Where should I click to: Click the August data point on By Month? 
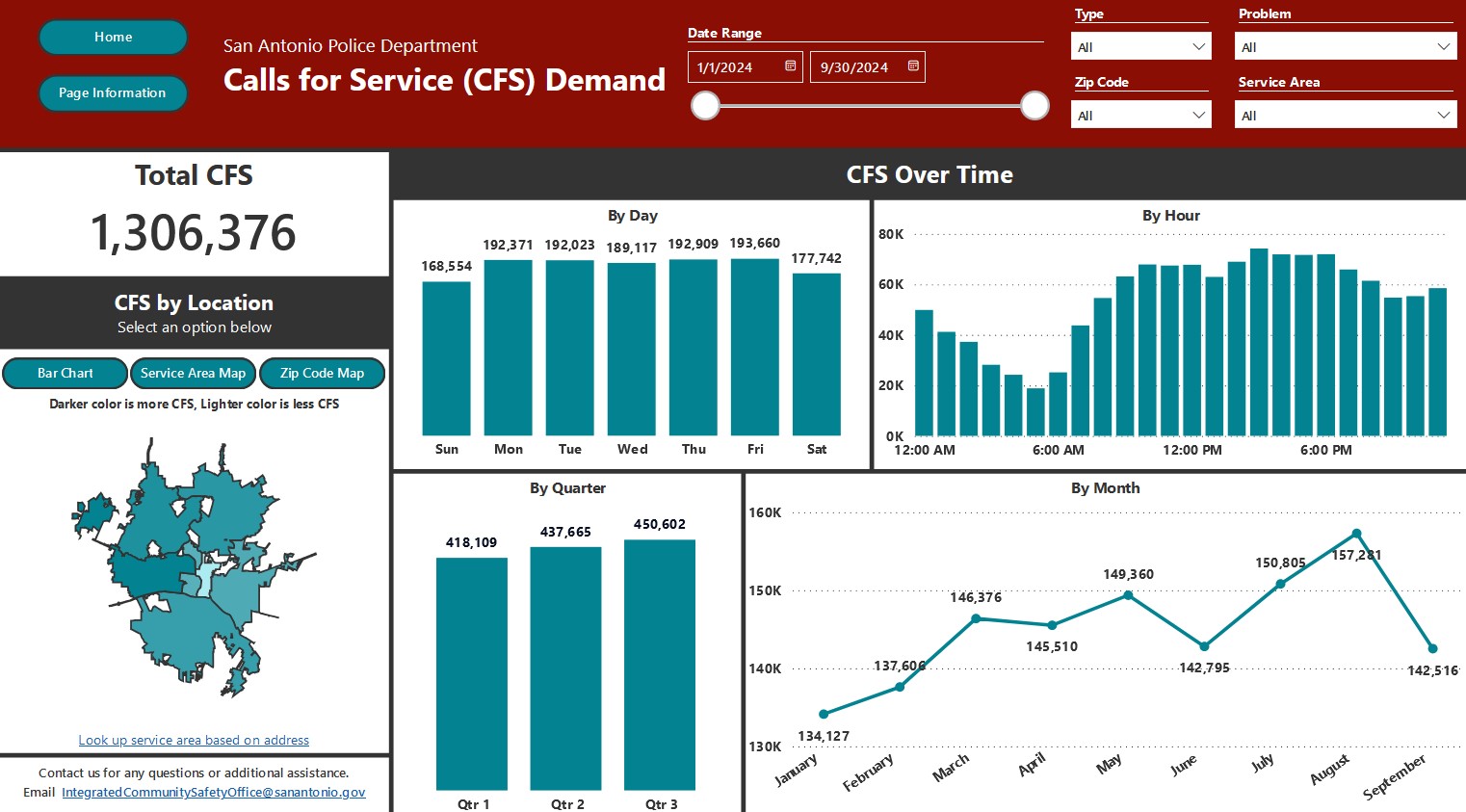point(1356,534)
